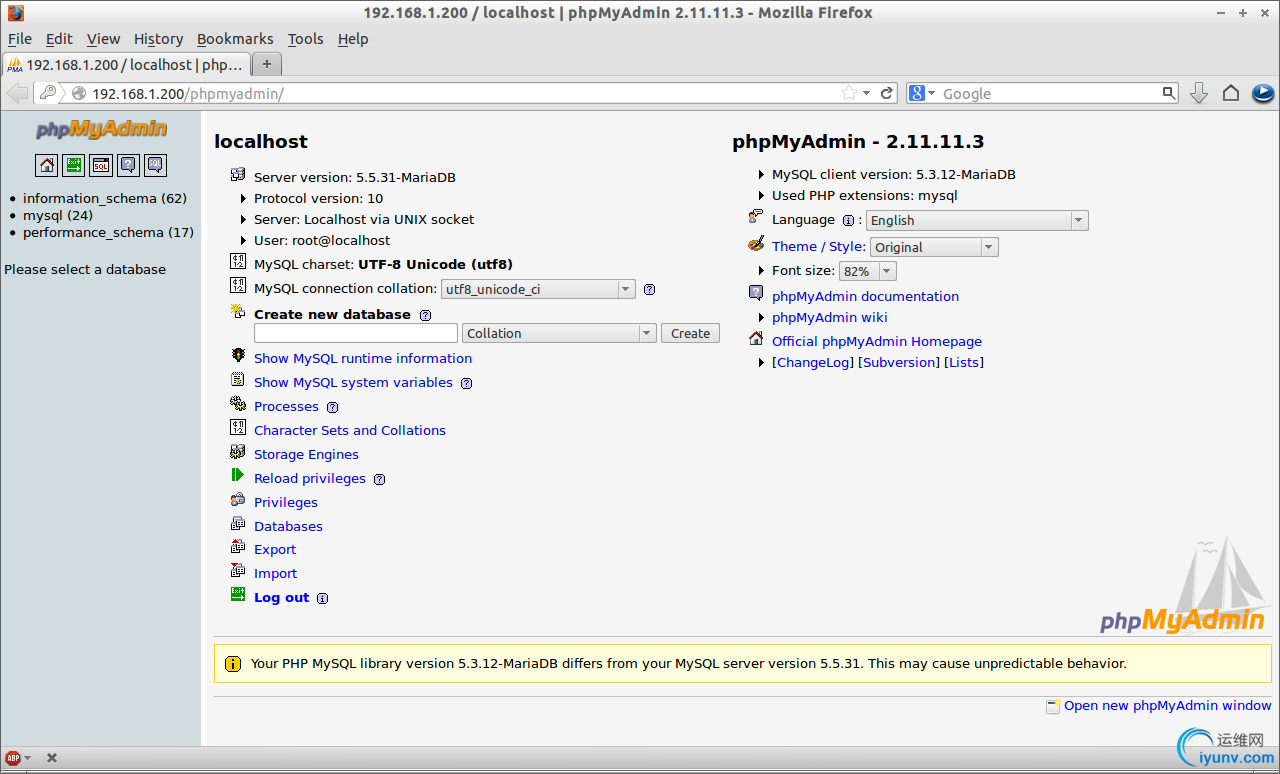Click the green exit icon beside Log out
Screen dimensions: 1280x774
coord(238,595)
